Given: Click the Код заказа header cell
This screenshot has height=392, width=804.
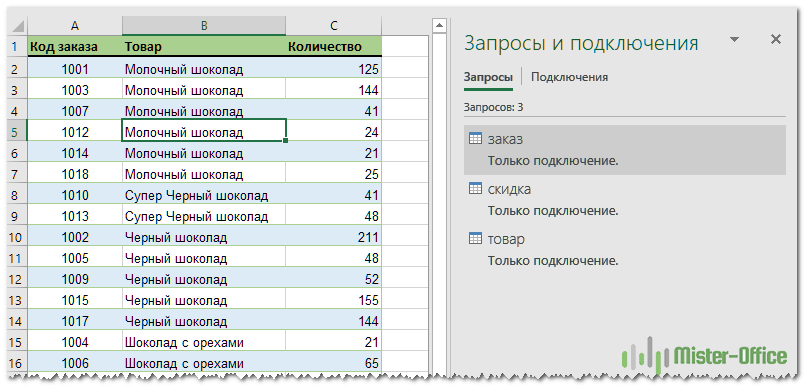Looking at the screenshot, I should coord(75,47).
